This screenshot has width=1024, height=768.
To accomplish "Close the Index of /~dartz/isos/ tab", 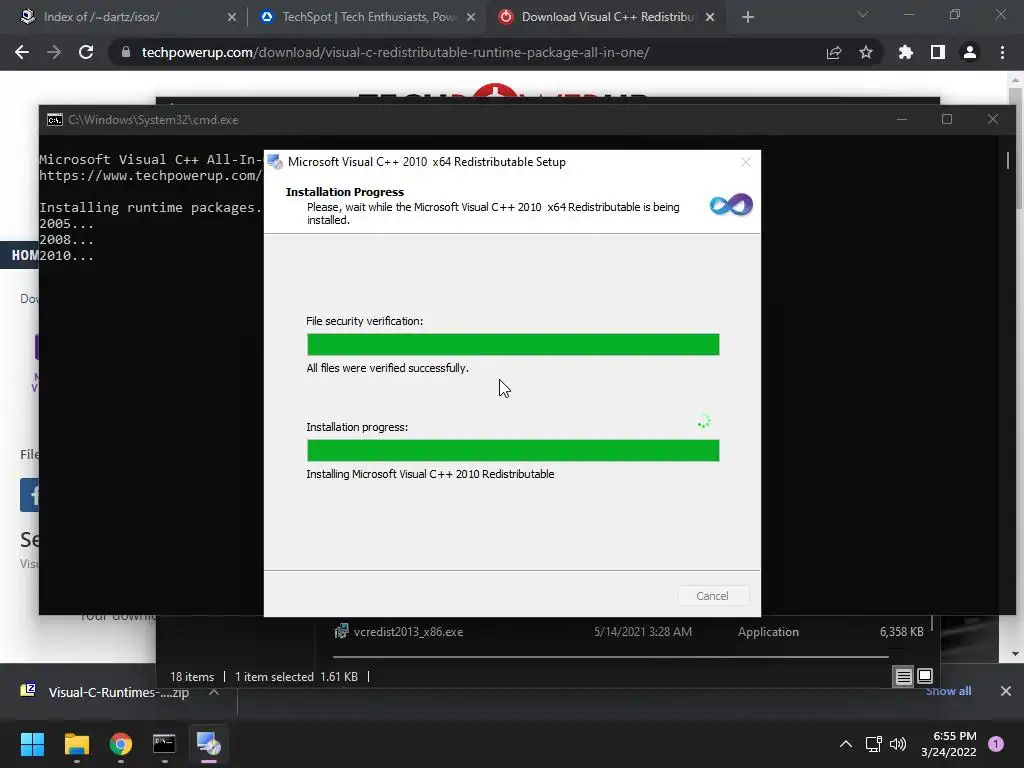I will click(x=232, y=17).
